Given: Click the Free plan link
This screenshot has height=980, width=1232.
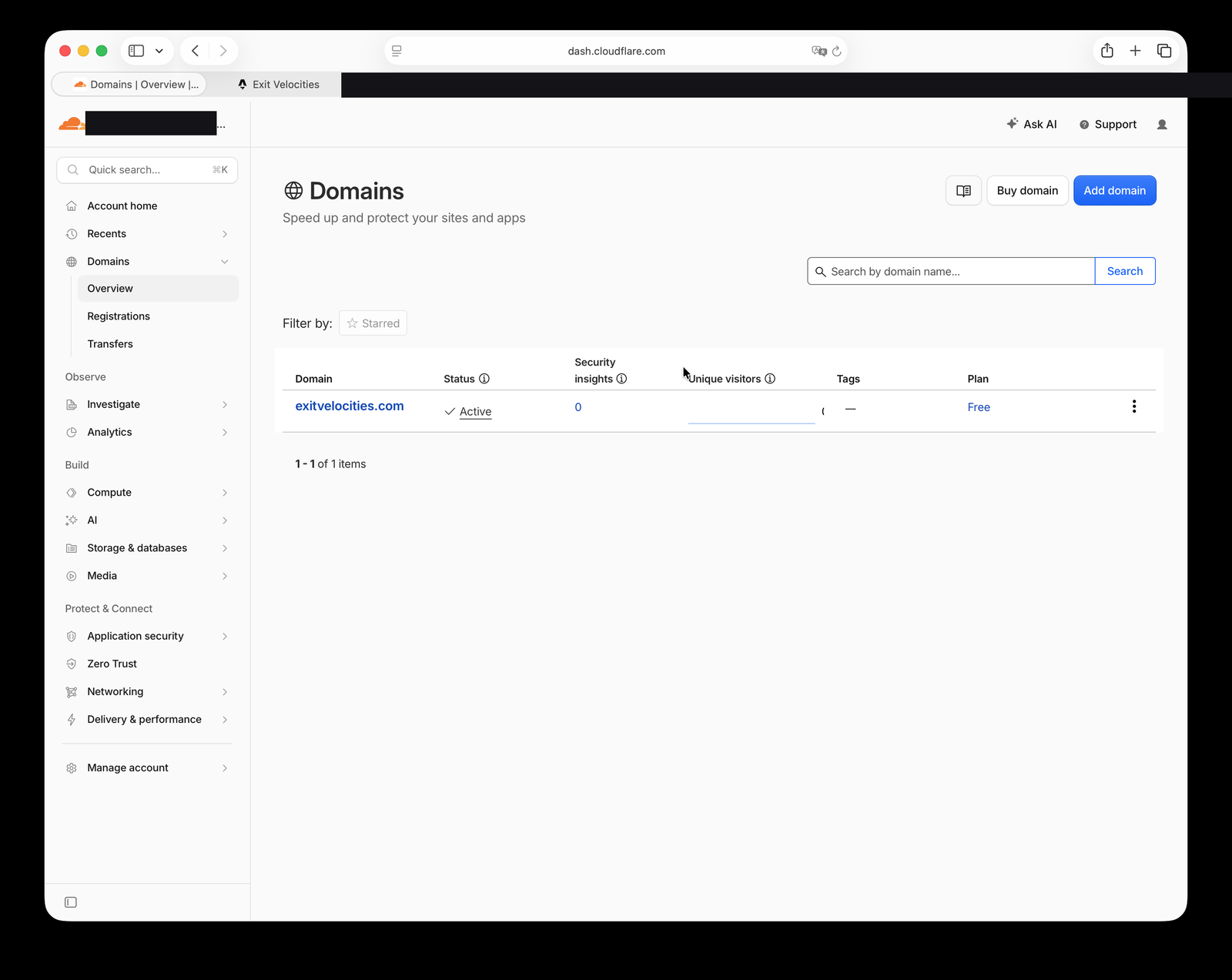Looking at the screenshot, I should point(979,407).
